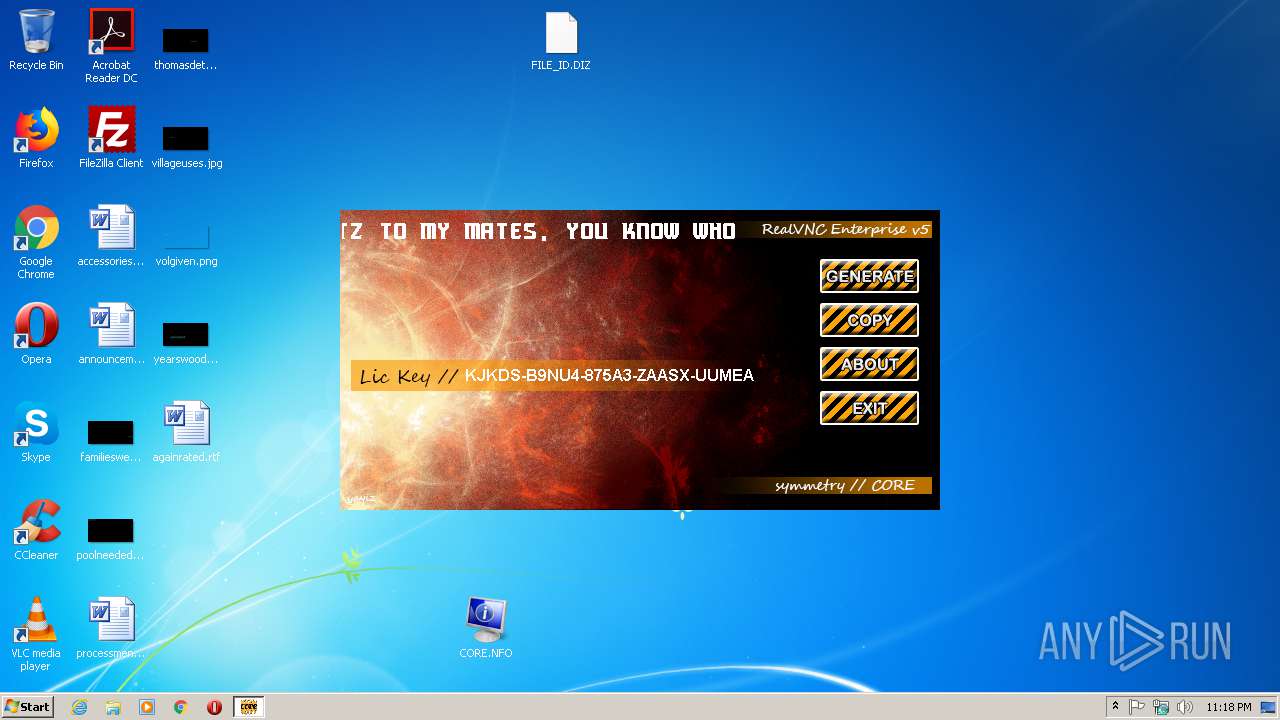Open Chrome from the taskbar

[181, 707]
